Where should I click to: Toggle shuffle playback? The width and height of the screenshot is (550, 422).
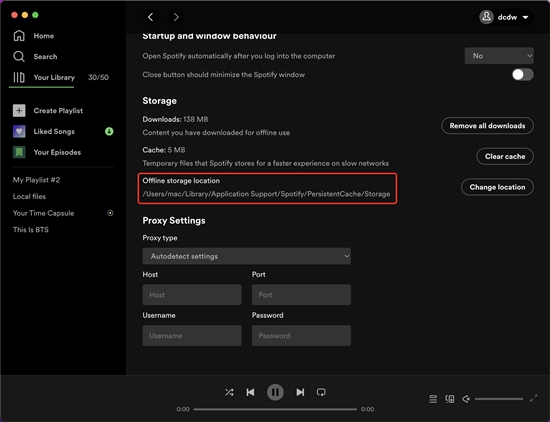(229, 392)
